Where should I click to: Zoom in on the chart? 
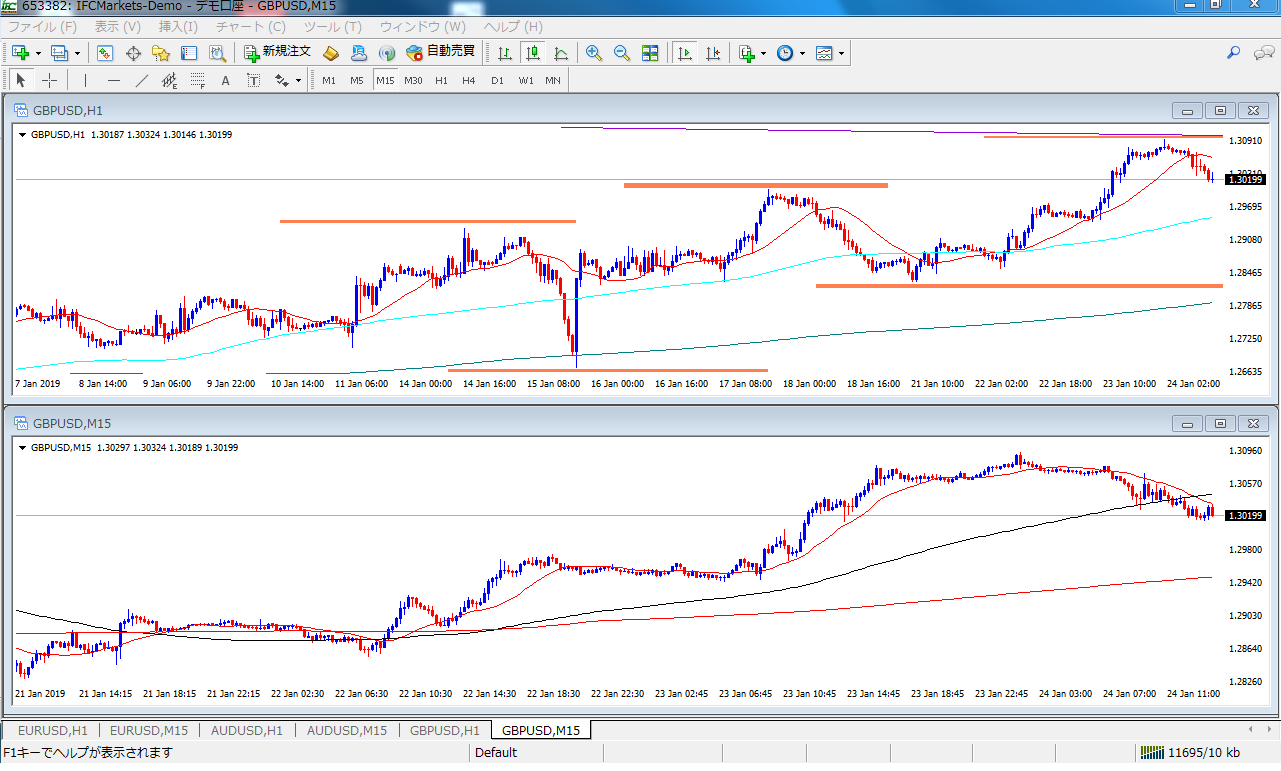pyautogui.click(x=594, y=53)
